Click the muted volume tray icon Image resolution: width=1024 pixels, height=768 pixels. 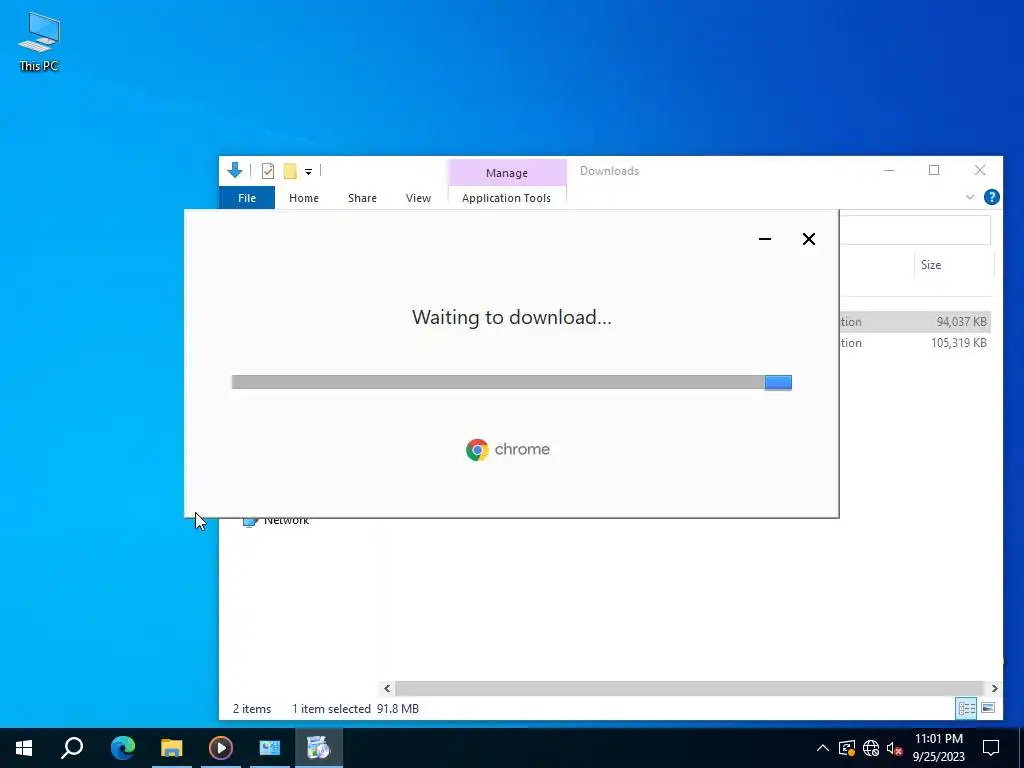(x=894, y=748)
